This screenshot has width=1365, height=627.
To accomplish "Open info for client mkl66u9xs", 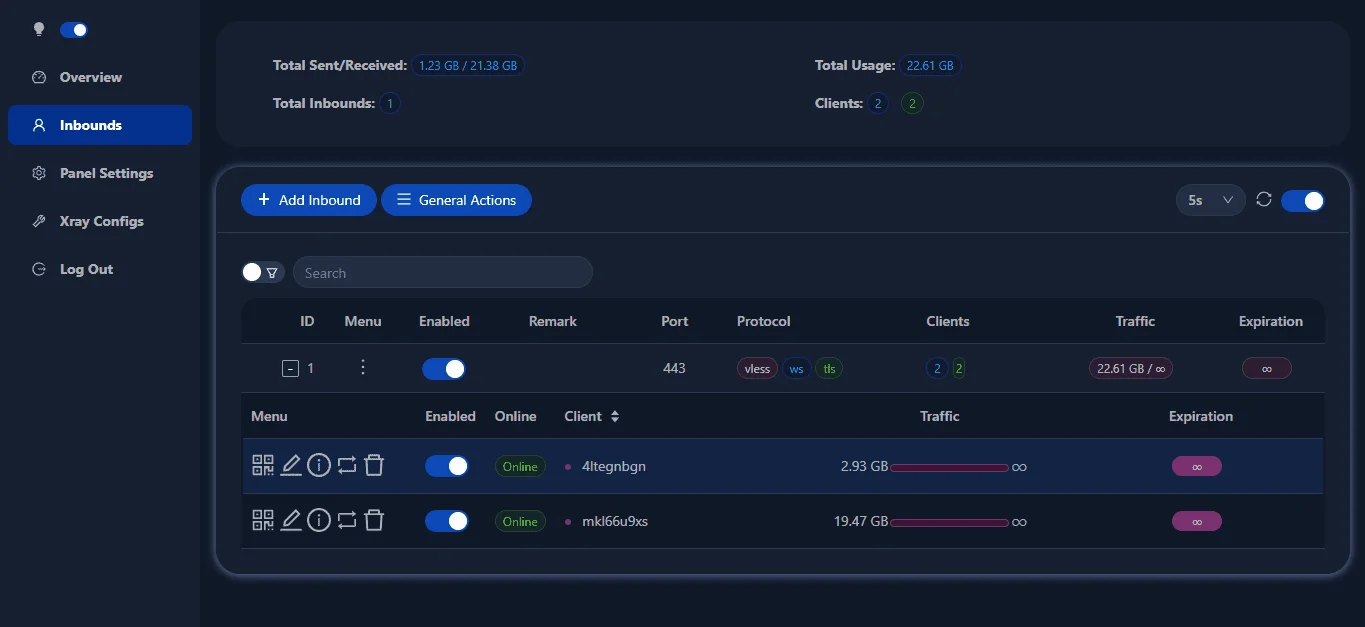I will click(x=319, y=520).
